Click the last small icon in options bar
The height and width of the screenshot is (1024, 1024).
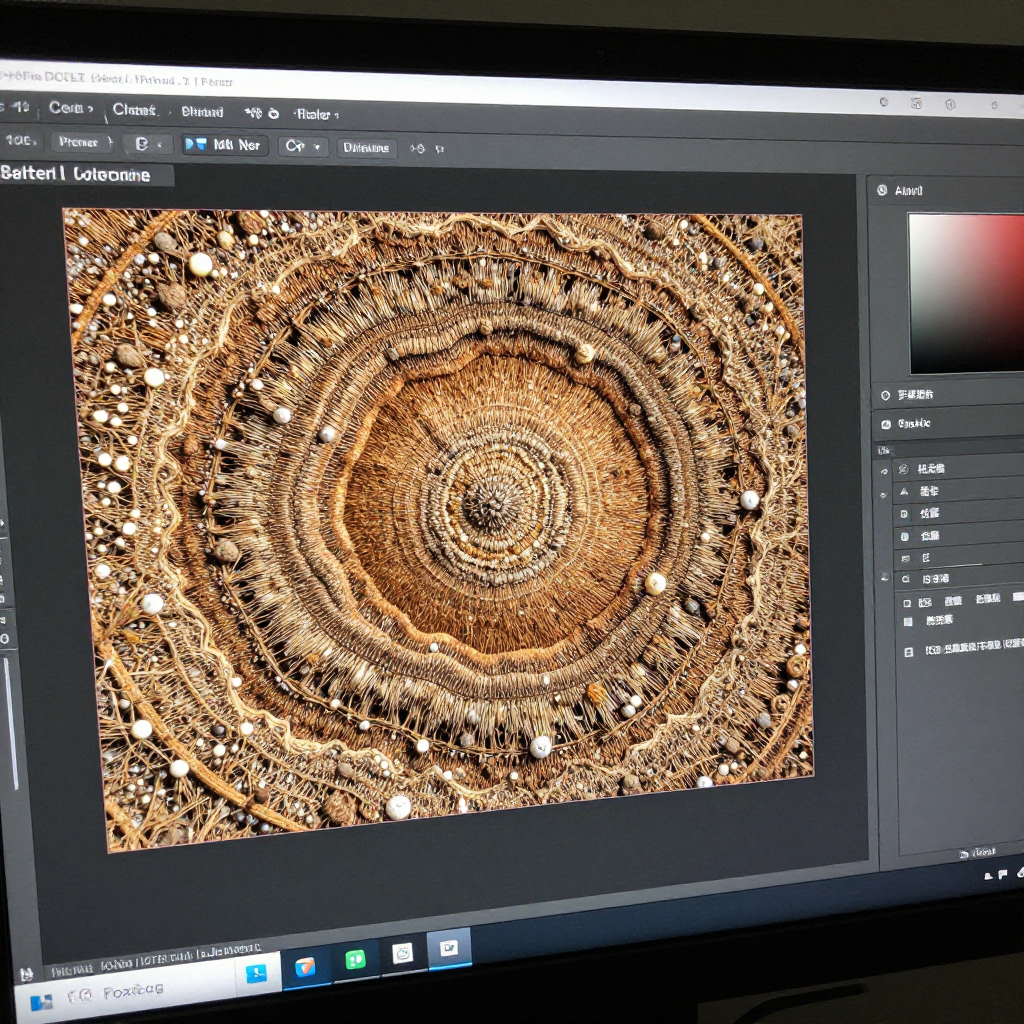tap(440, 150)
